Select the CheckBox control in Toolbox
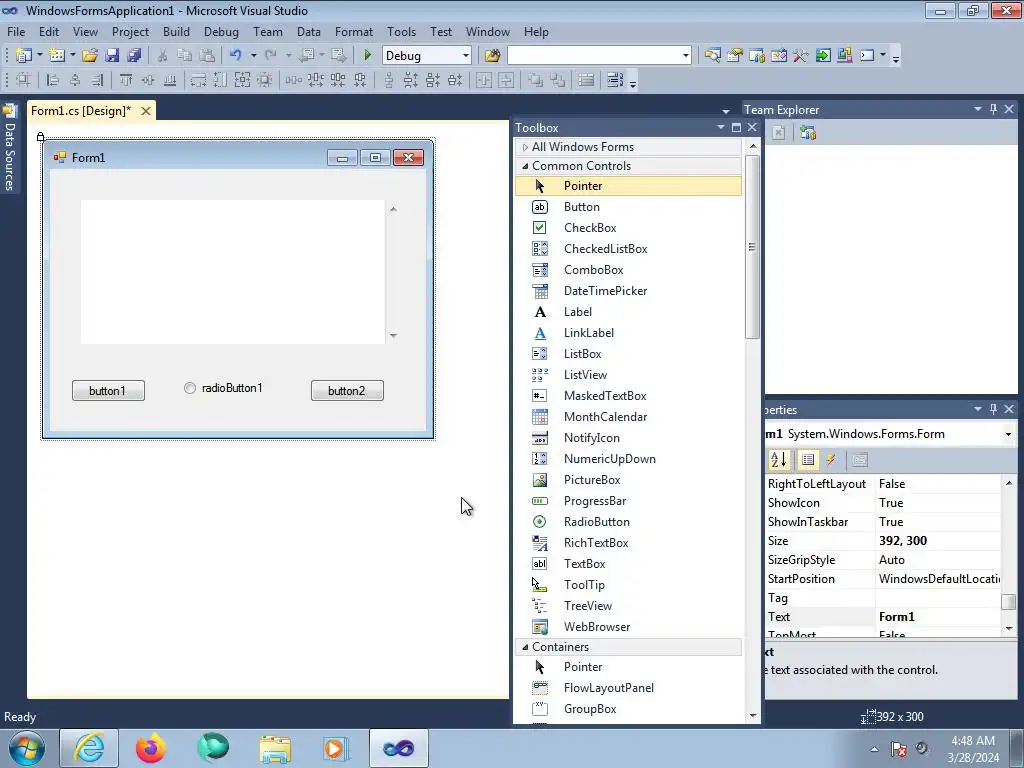 click(x=628, y=228)
